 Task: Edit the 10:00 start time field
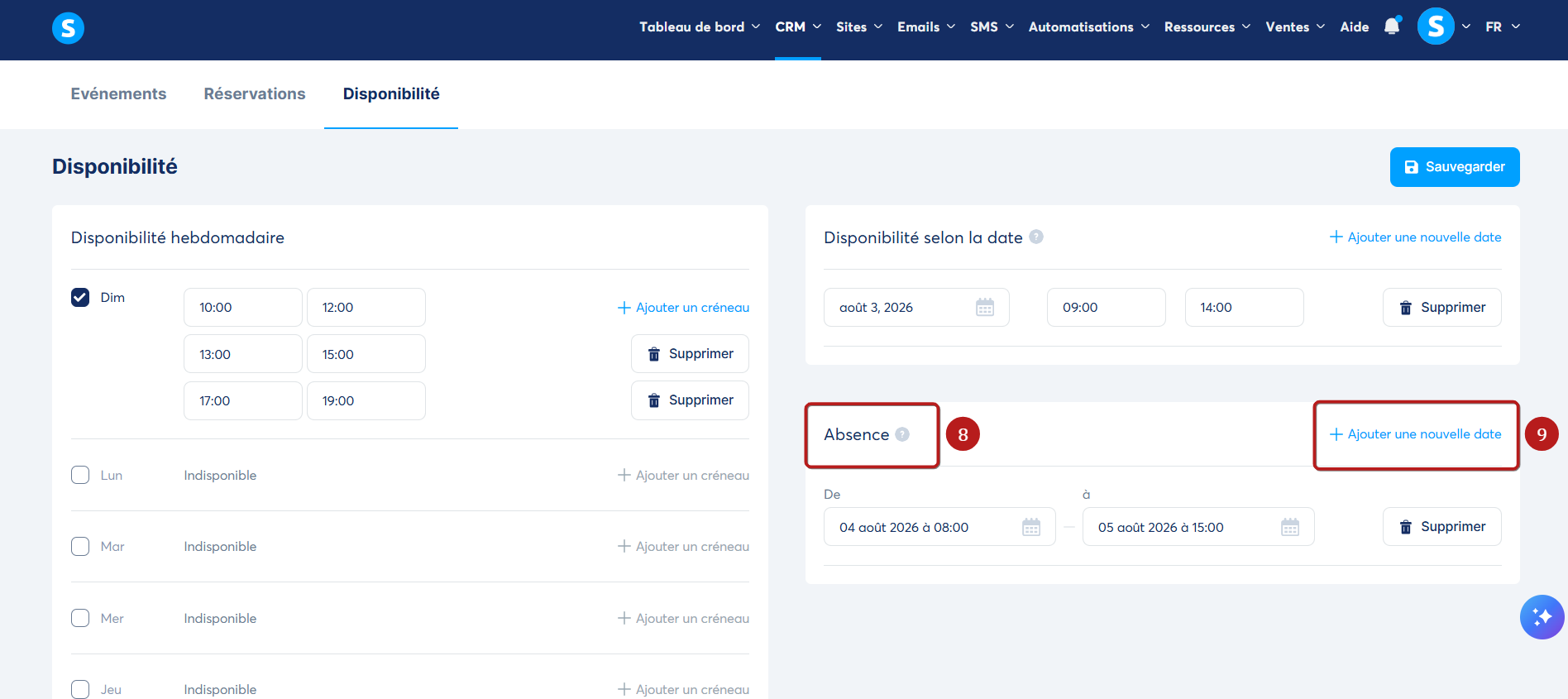(243, 308)
